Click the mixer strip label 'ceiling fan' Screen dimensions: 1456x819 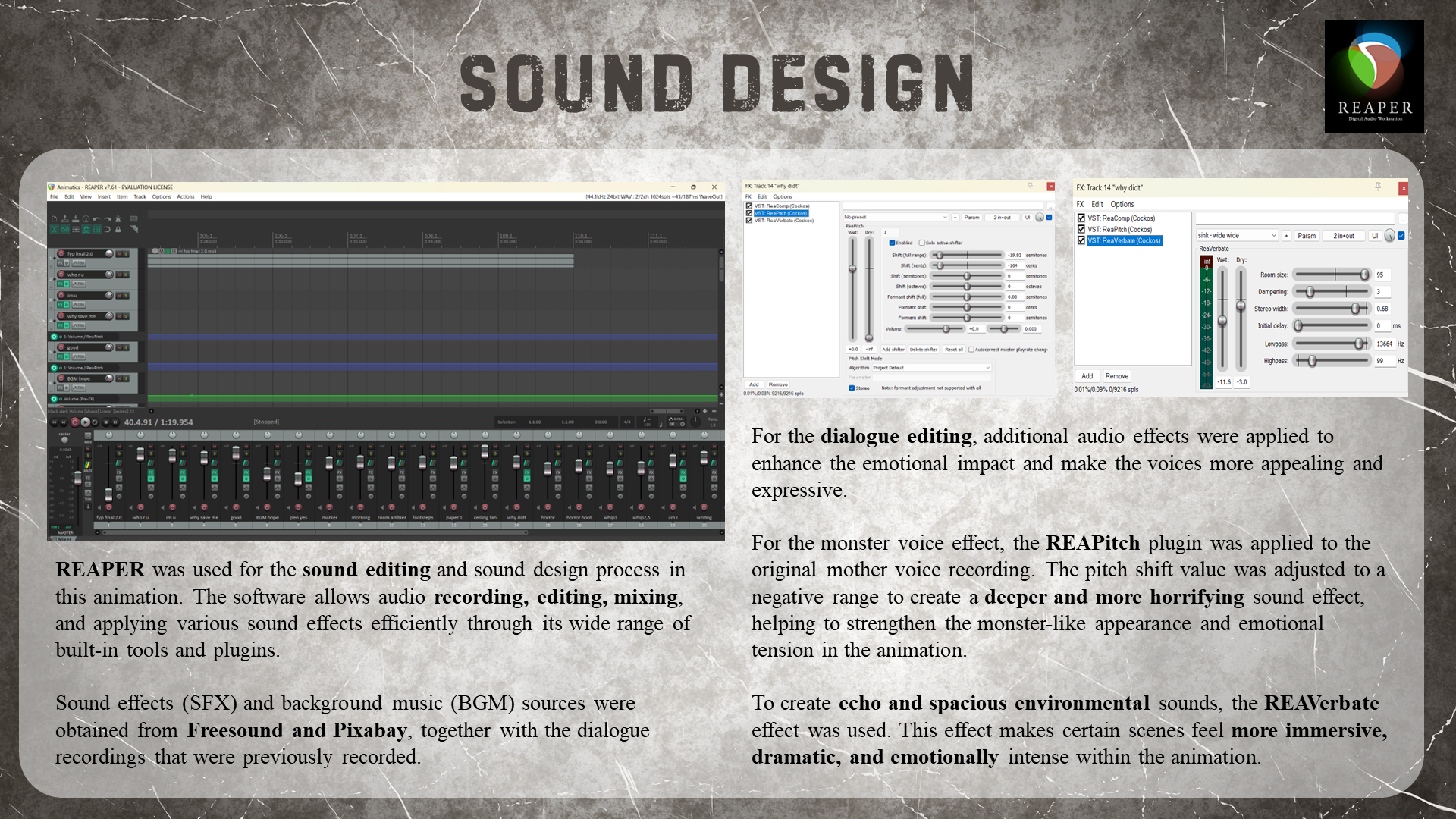coord(485,518)
